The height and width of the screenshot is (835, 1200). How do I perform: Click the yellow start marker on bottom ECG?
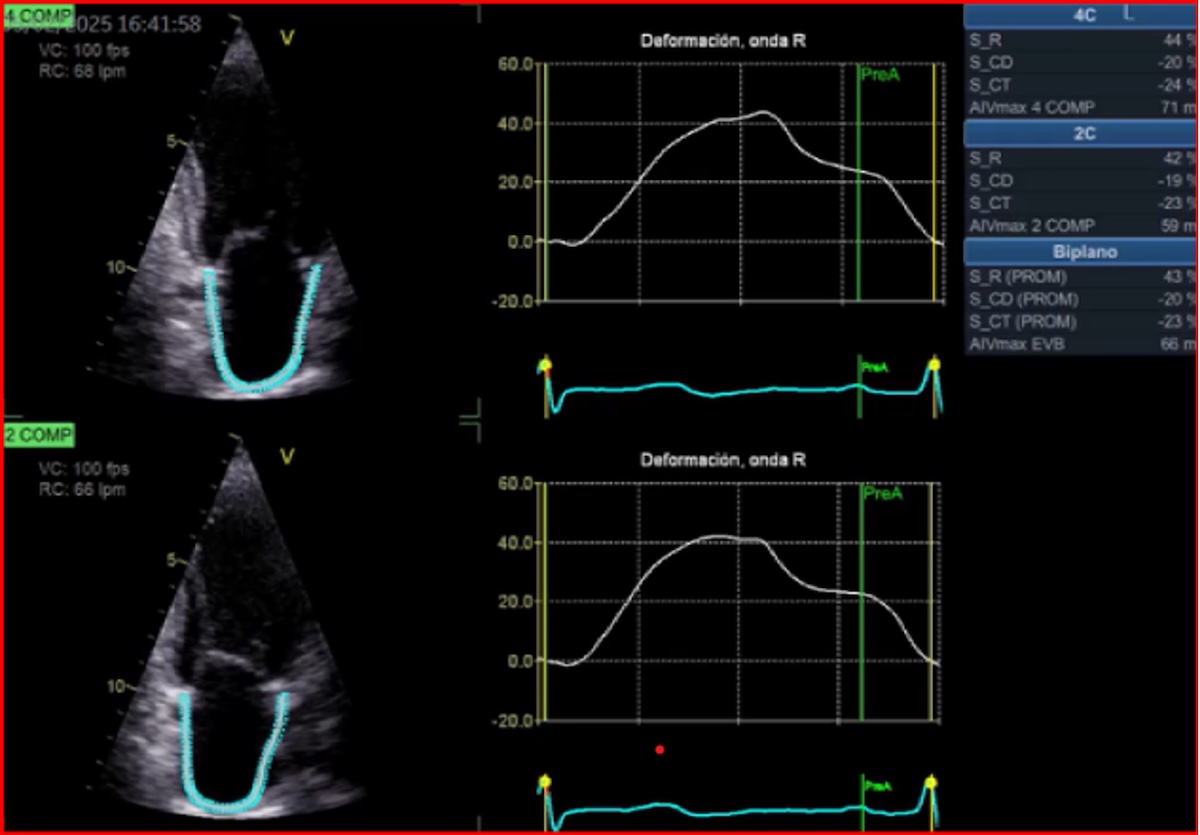(x=544, y=782)
